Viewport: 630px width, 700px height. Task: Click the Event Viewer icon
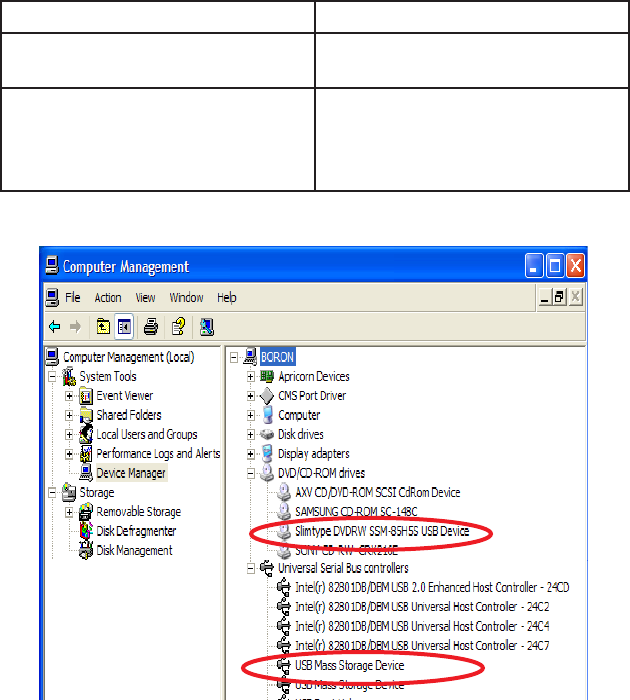point(86,396)
